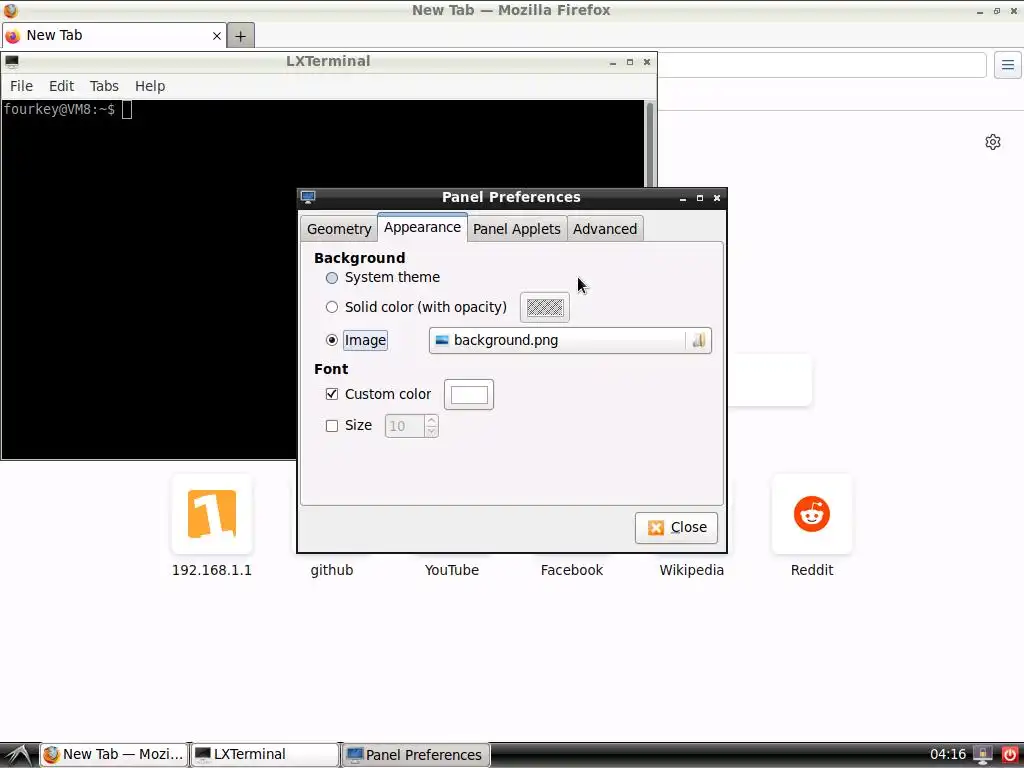Click the Panel Preferences title bar monitor icon
This screenshot has width=1024, height=768.
[308, 197]
